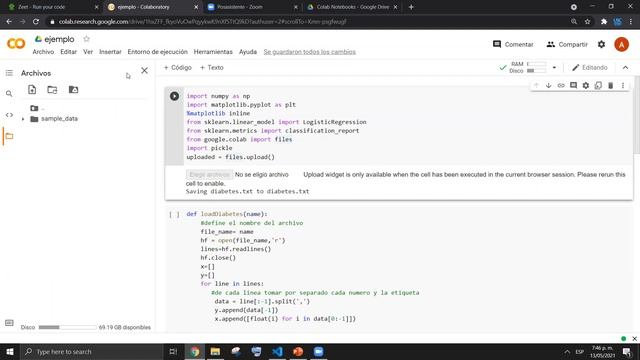Open Visual Studio Code from taskbar
Image resolution: width=640 pixels, height=360 pixels.
(x=277, y=351)
